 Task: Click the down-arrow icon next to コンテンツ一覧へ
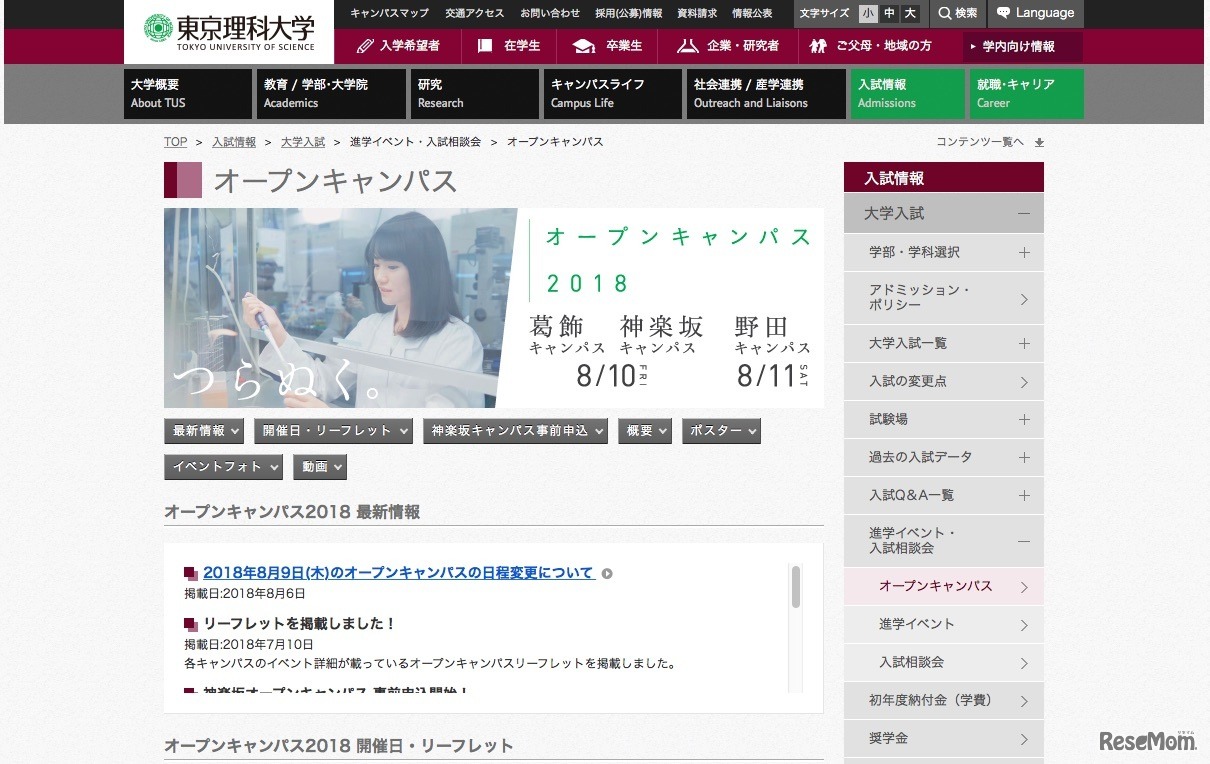(1038, 142)
